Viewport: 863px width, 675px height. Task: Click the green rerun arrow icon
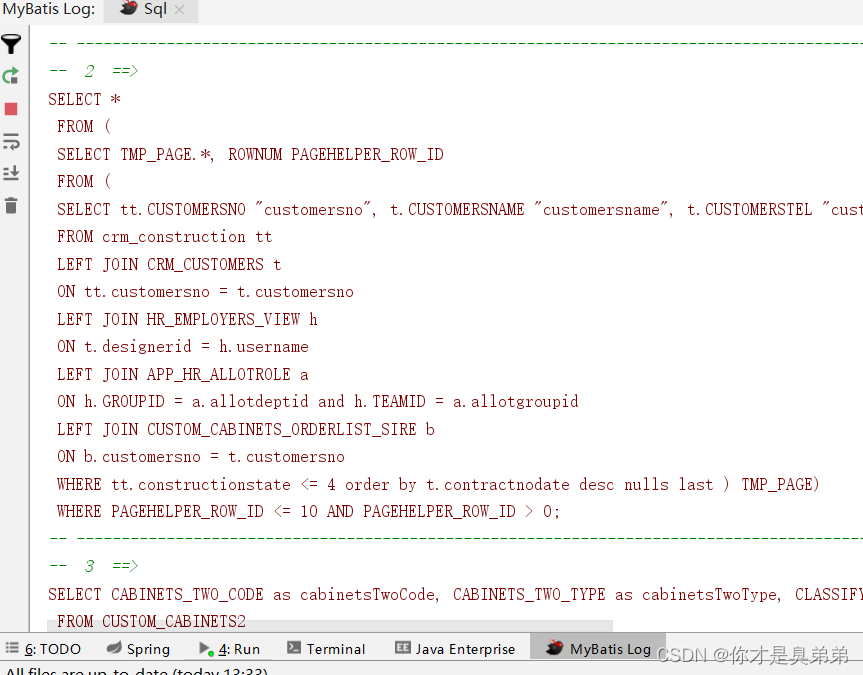click(x=12, y=75)
